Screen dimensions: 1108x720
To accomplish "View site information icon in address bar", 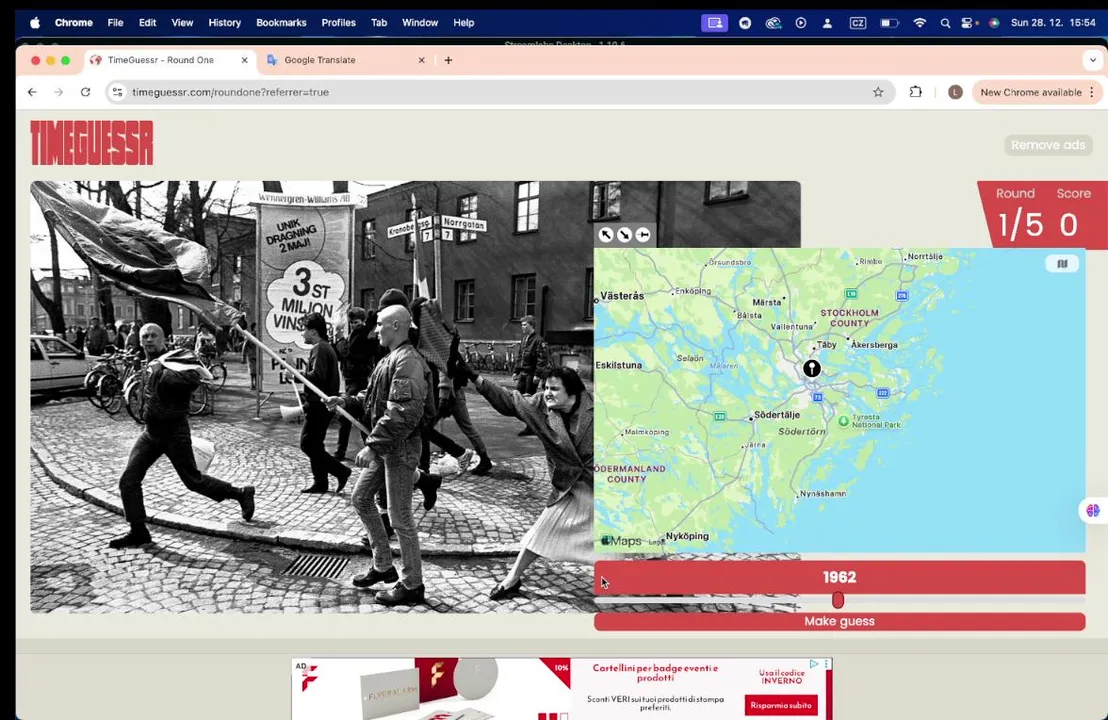I will click(117, 92).
